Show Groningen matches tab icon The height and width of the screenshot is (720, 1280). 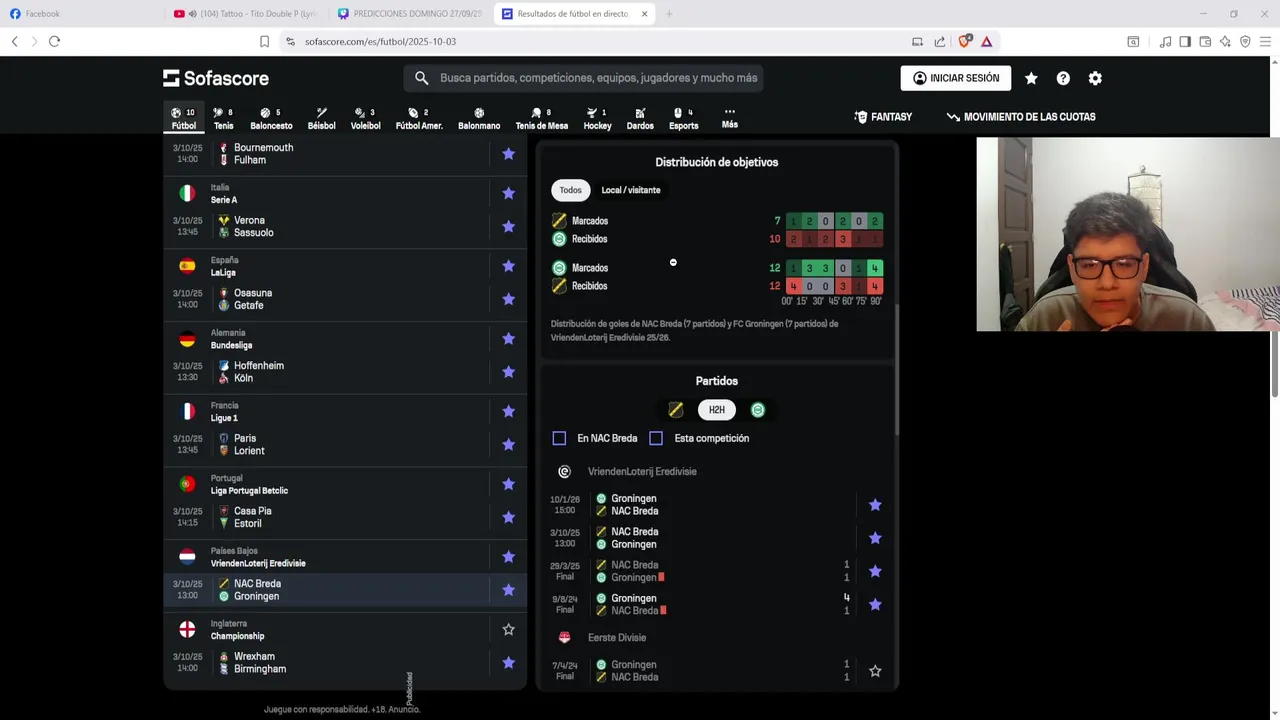[x=758, y=410]
